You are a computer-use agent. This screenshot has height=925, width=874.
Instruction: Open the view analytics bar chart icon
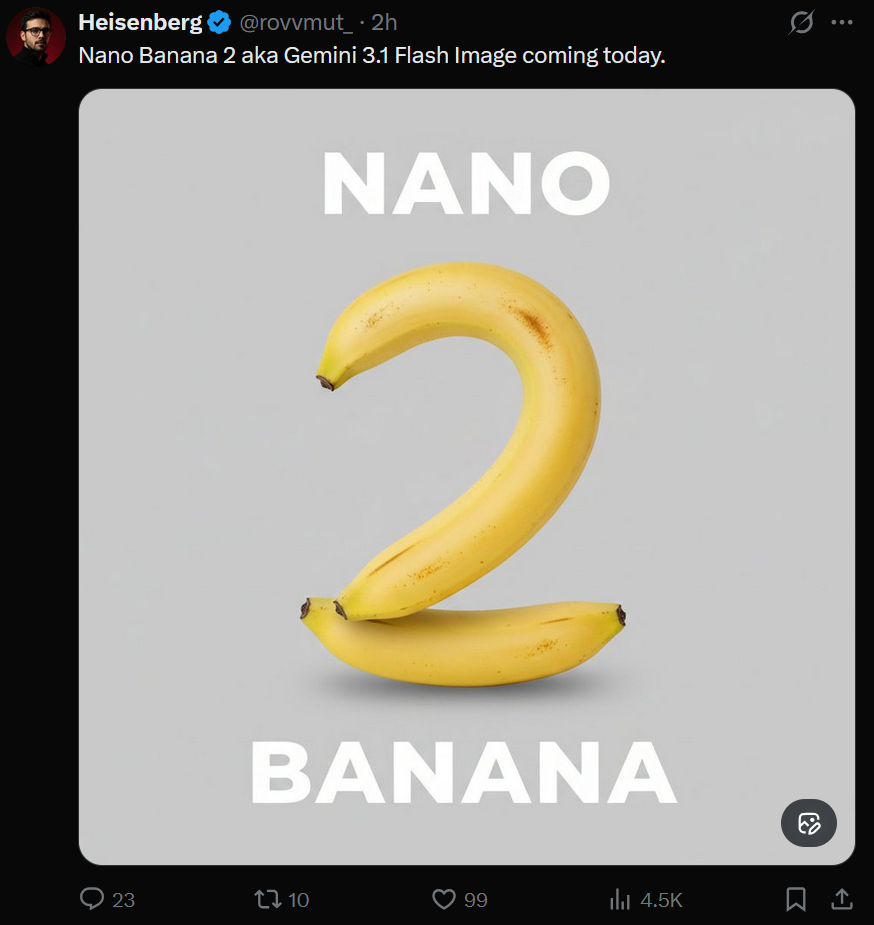pyautogui.click(x=620, y=900)
